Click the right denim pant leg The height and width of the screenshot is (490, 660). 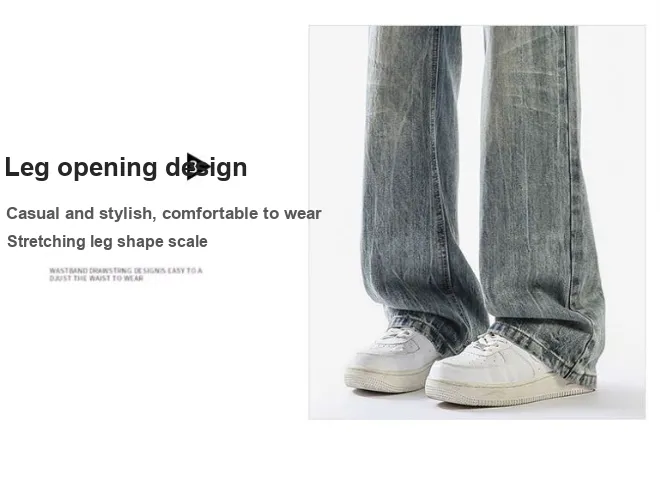pyautogui.click(x=541, y=189)
